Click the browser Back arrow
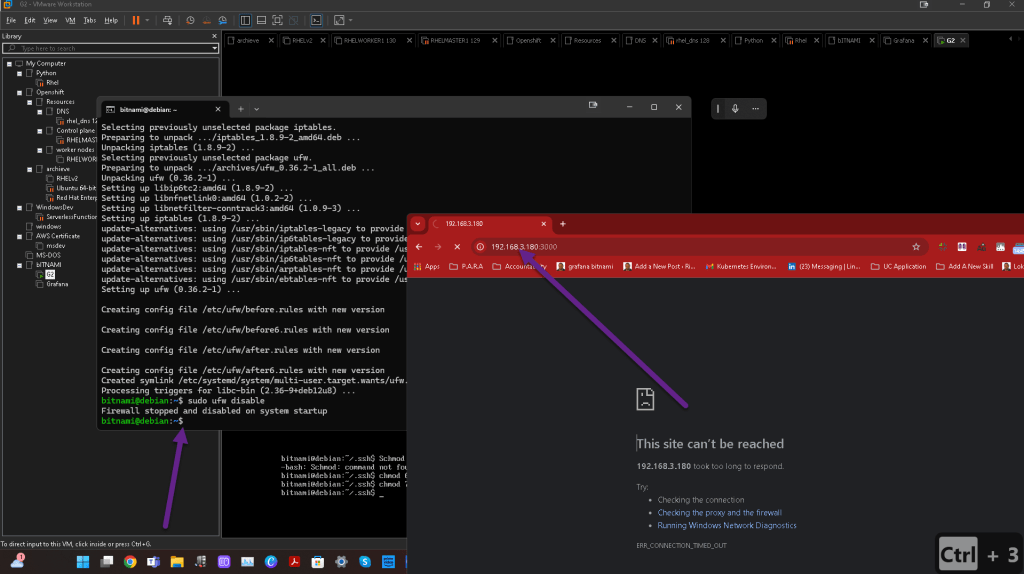 pyautogui.click(x=419, y=247)
